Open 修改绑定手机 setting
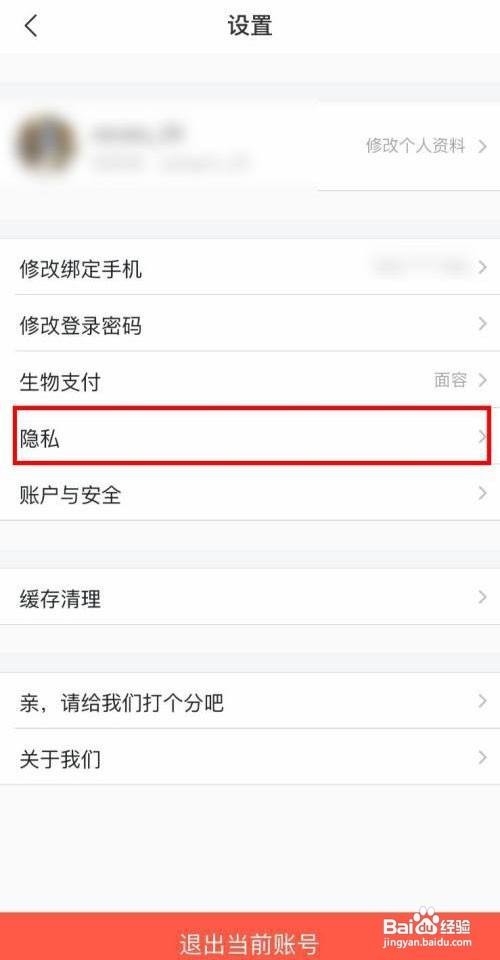Image resolution: width=500 pixels, height=960 pixels. (x=250, y=268)
